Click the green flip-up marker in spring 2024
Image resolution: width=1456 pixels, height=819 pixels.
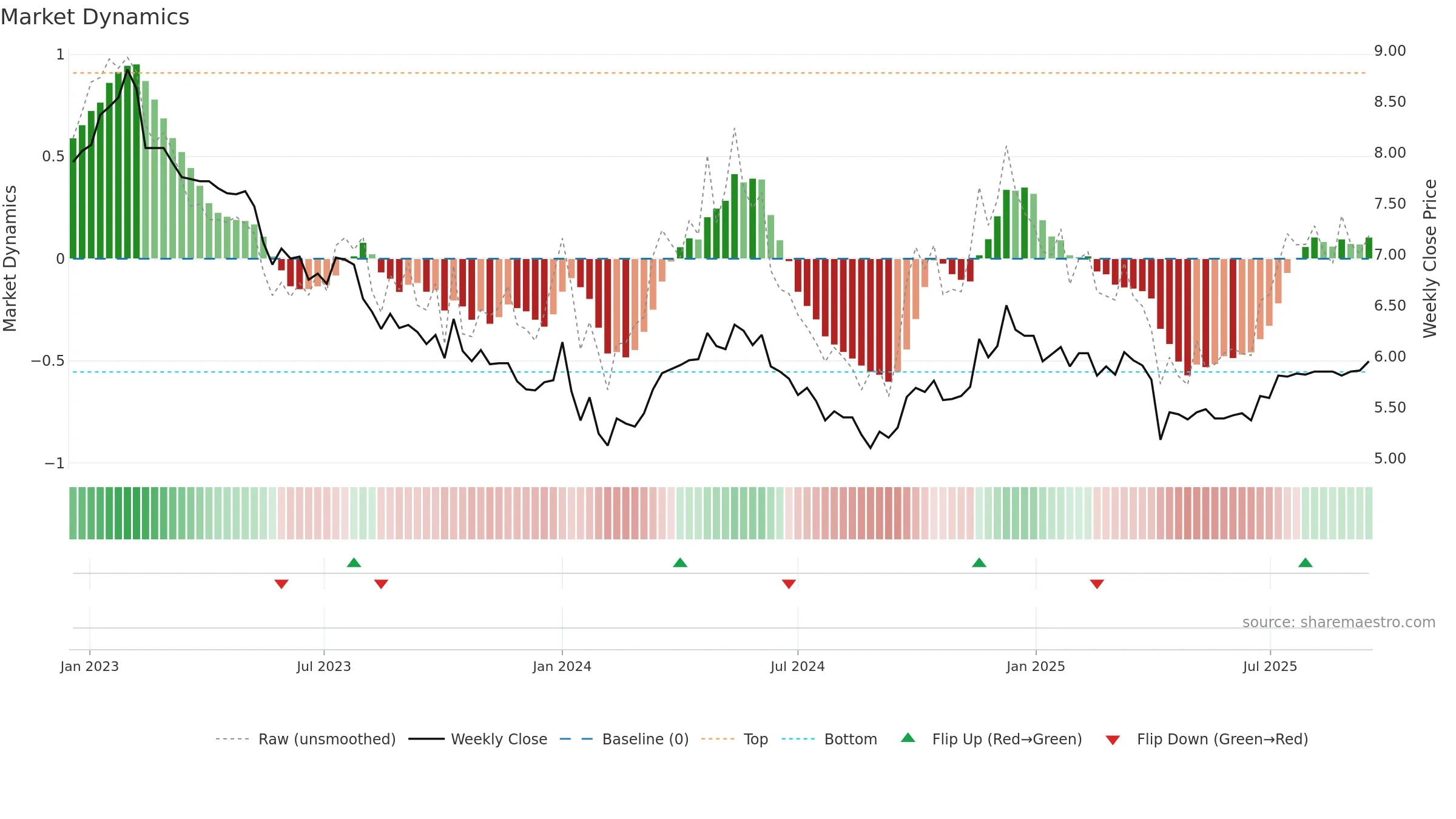click(x=680, y=562)
